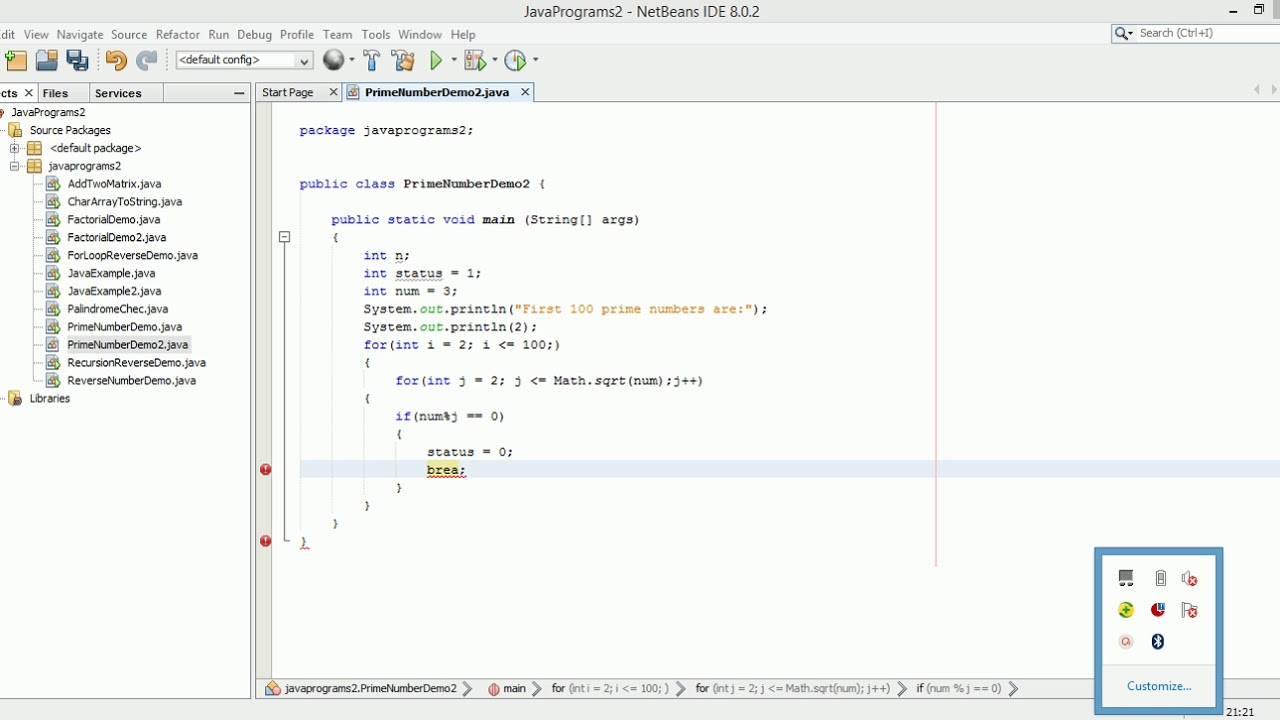Click the globe browser icon in toolbar
This screenshot has height=720, width=1280.
pos(333,60)
